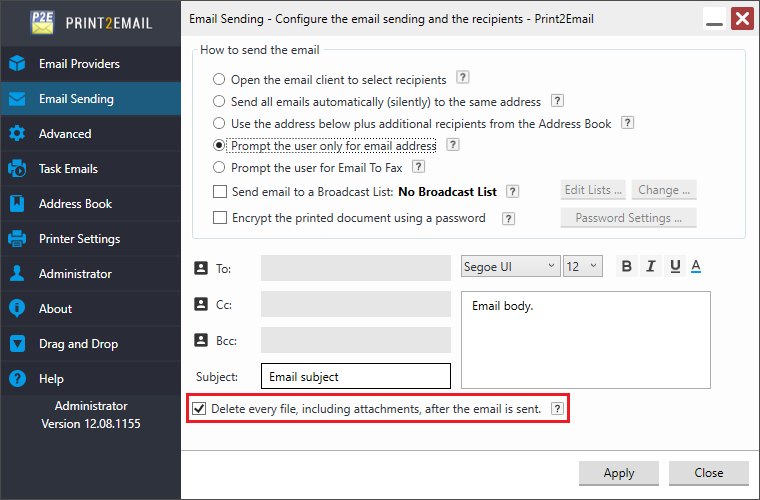Open the font size 12 dropdown

(583, 266)
